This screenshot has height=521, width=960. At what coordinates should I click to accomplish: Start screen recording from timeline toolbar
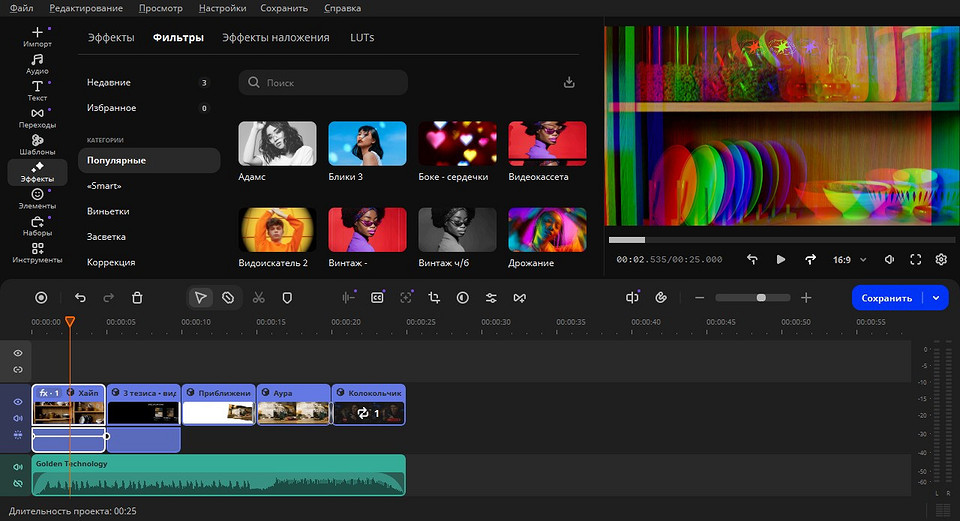tap(41, 298)
